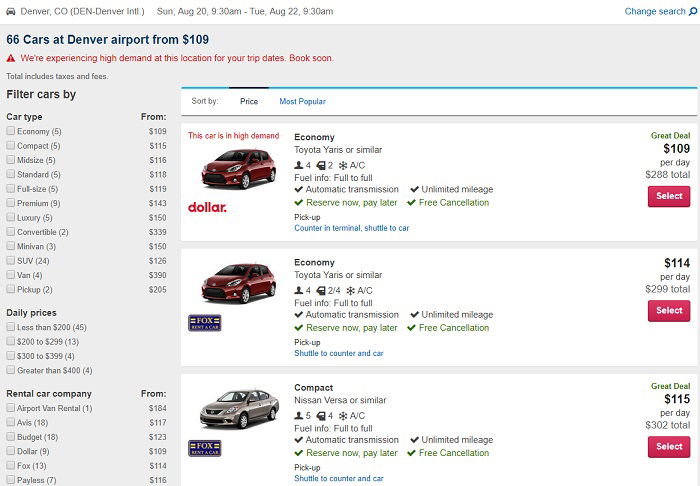Open the Change search link

[654, 11]
